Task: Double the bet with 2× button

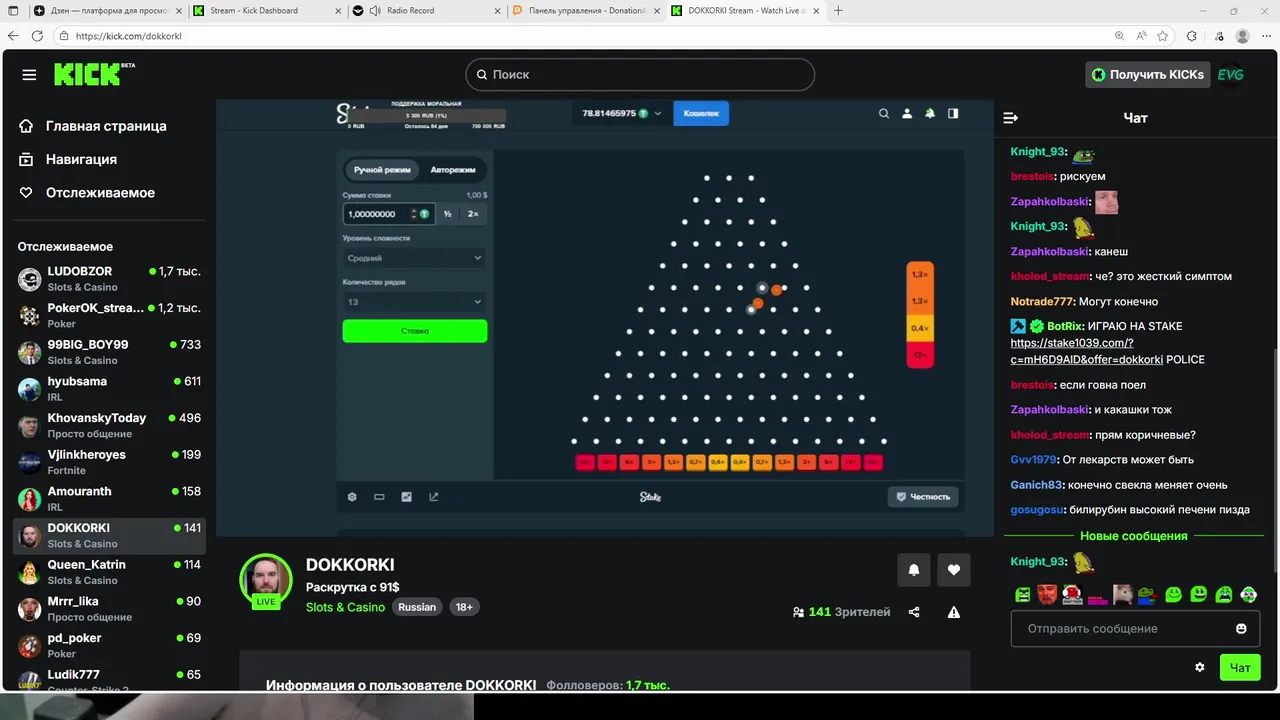Action: [x=473, y=214]
